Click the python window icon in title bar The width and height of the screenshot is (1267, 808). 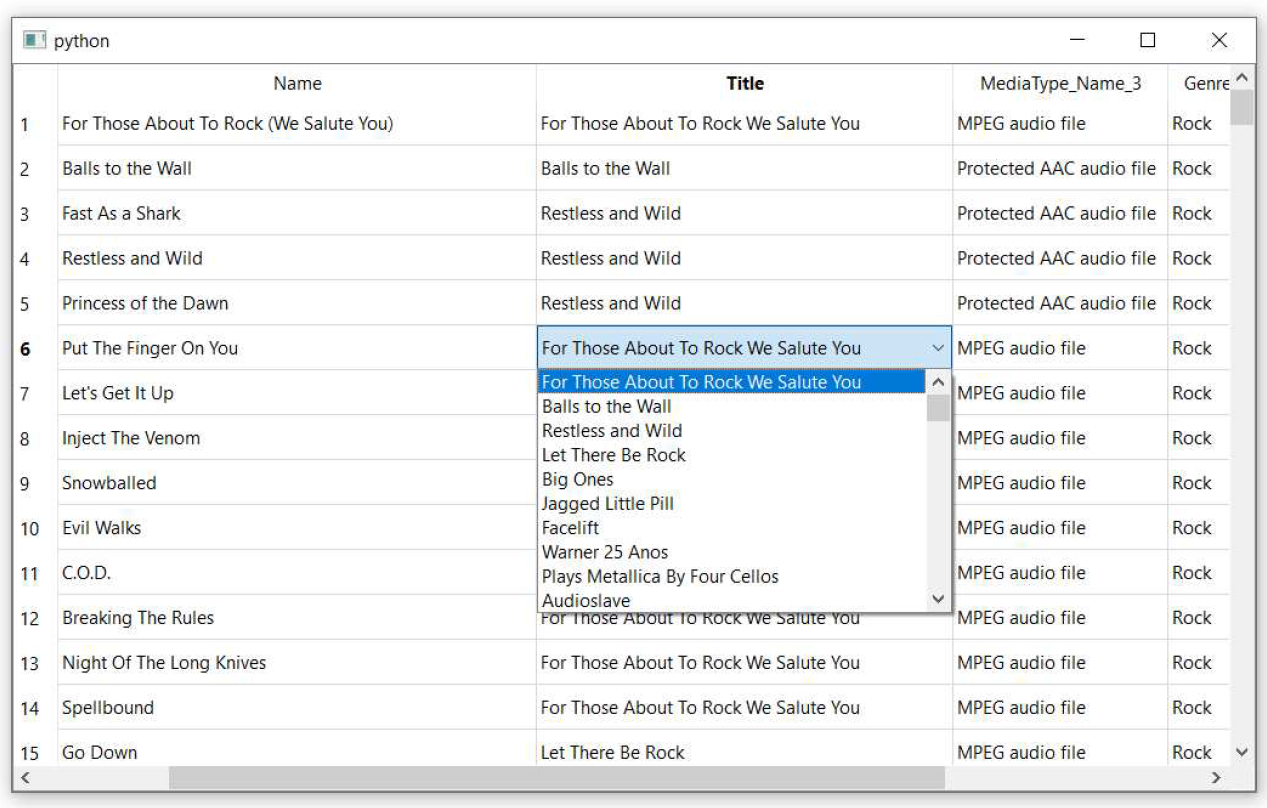click(x=35, y=40)
